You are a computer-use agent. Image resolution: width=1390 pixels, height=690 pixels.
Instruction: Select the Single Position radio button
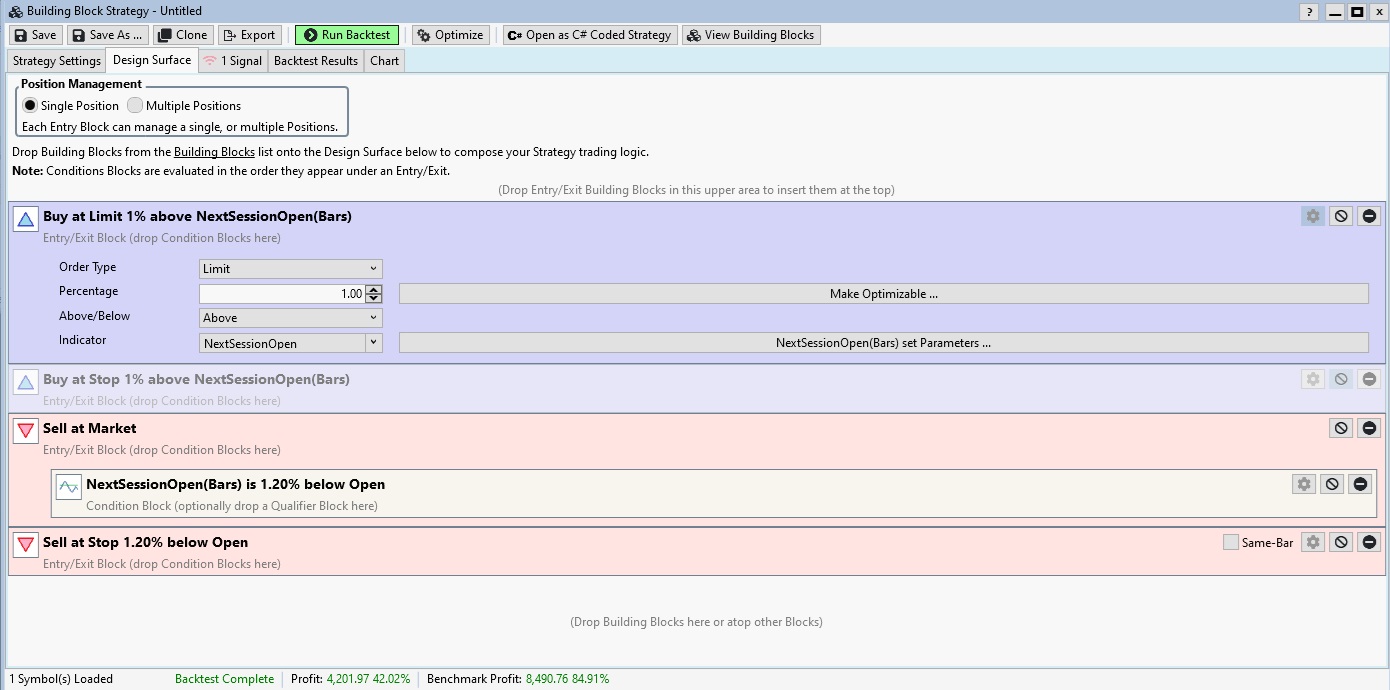tap(30, 105)
